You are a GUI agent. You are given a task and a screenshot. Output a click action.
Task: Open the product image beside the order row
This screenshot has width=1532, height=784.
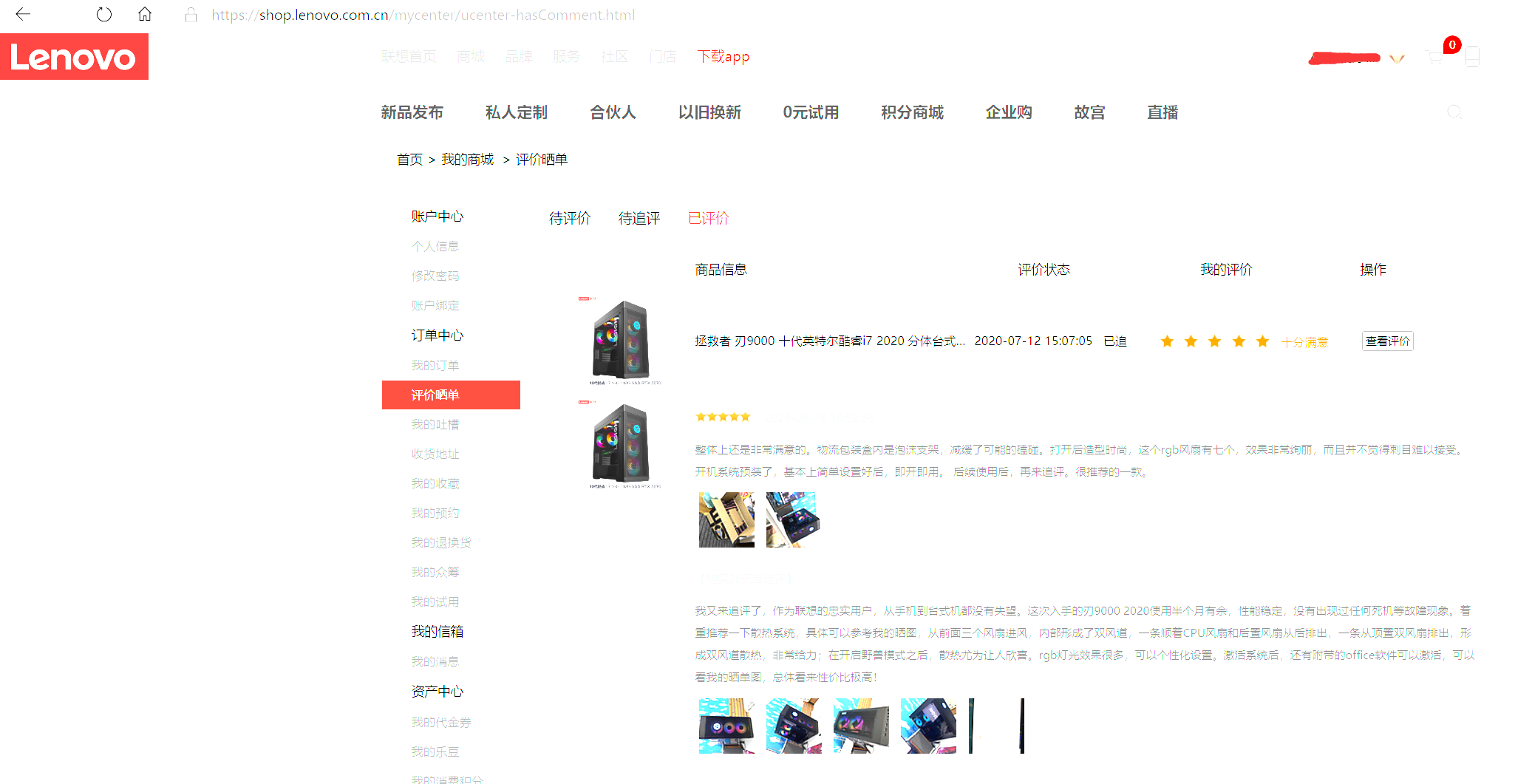click(621, 341)
